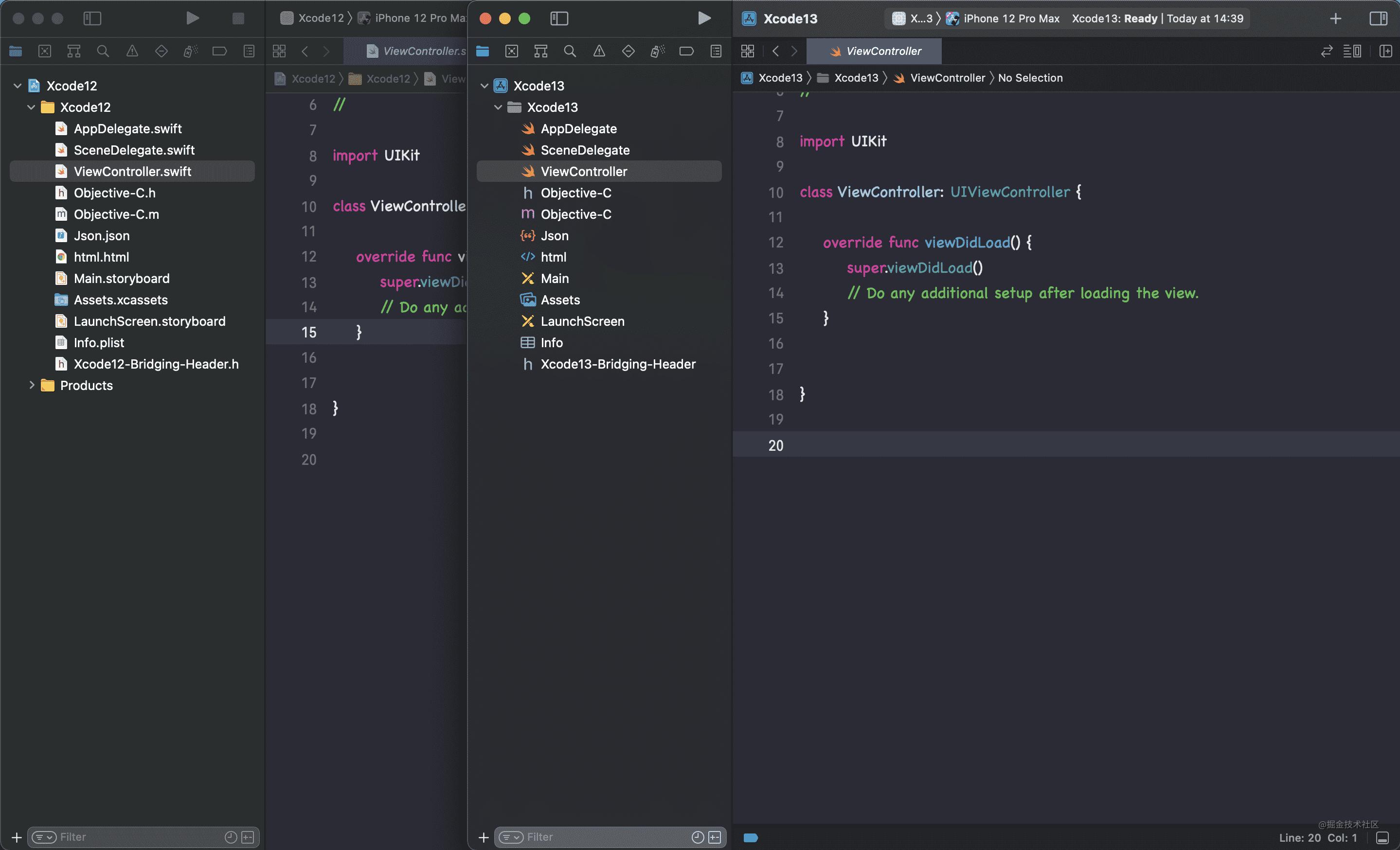Open Xcode13 source control navigator
Screen dimensions: 1400x850
tap(511, 51)
